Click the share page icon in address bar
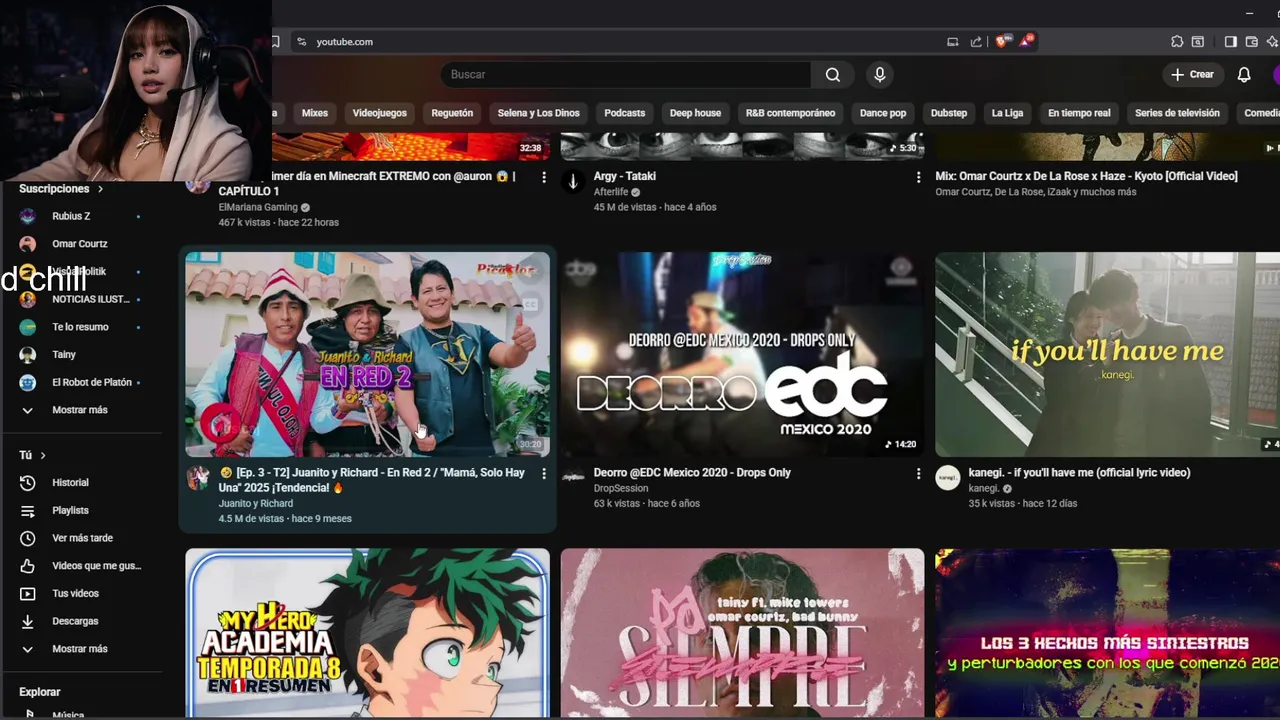Screen dimensions: 1280x720 [976, 42]
